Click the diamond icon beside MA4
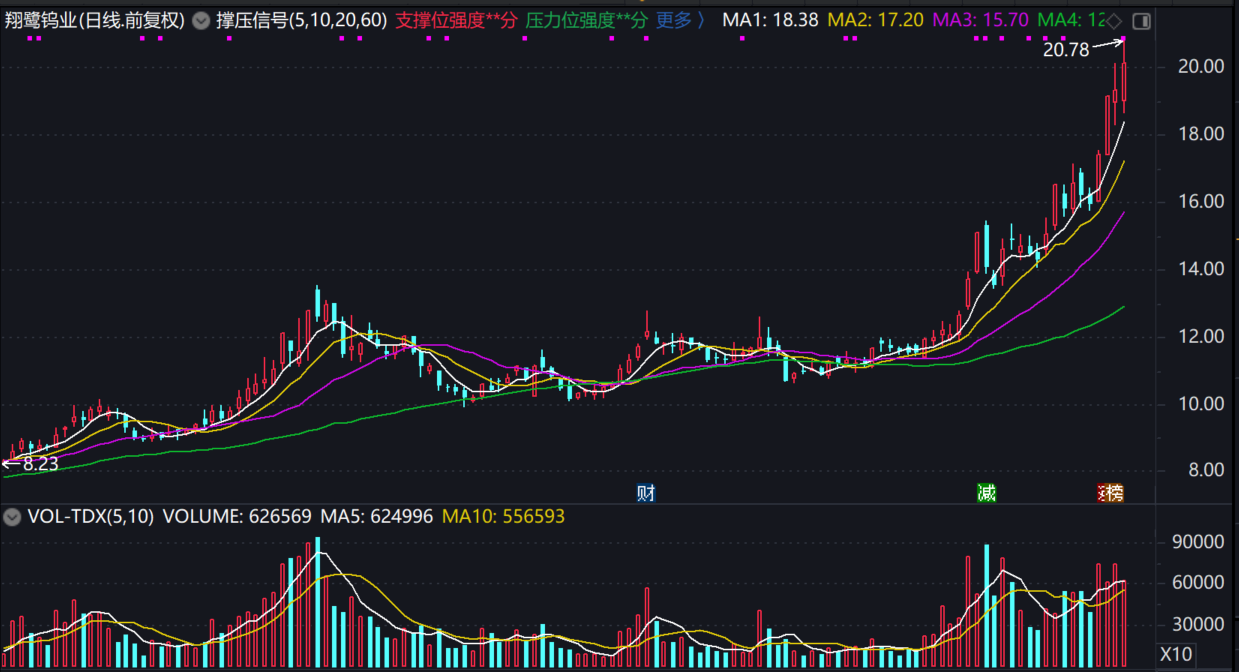The width and height of the screenshot is (1239, 672). tap(1115, 21)
